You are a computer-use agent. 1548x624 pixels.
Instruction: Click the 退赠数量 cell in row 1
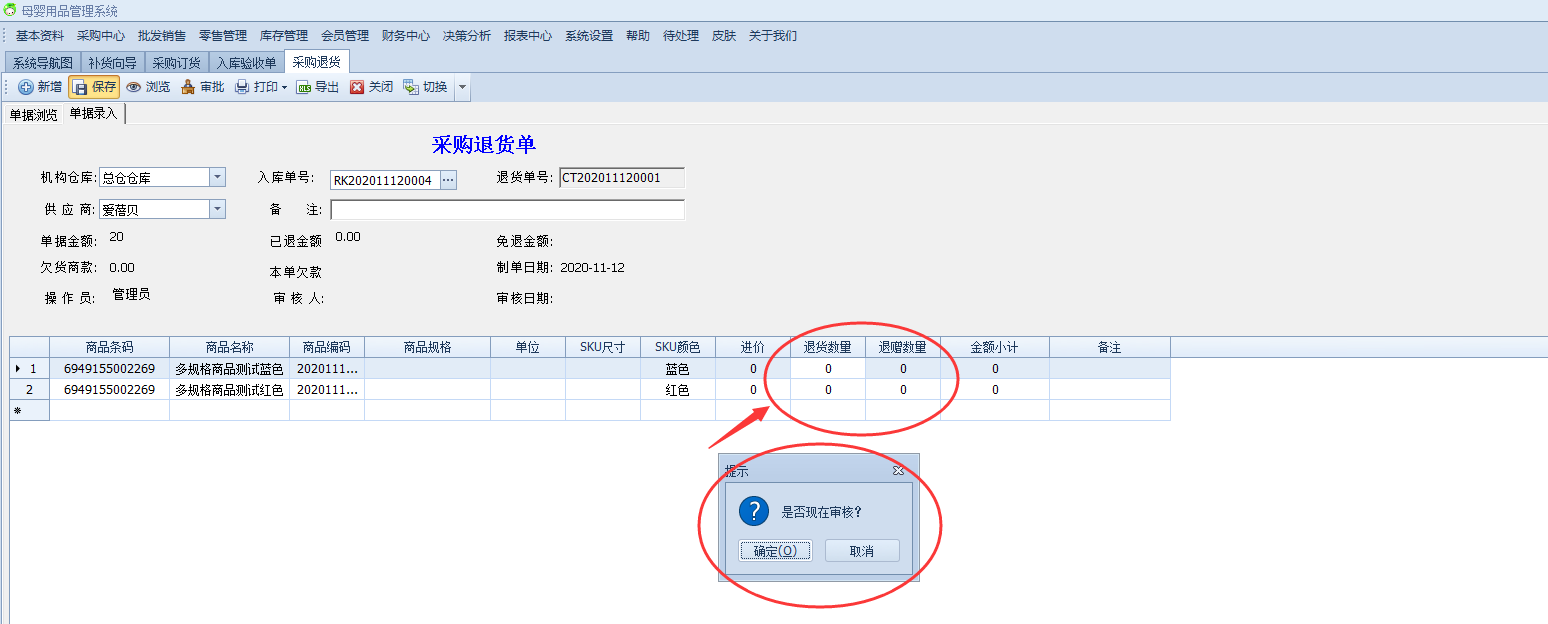pos(903,369)
